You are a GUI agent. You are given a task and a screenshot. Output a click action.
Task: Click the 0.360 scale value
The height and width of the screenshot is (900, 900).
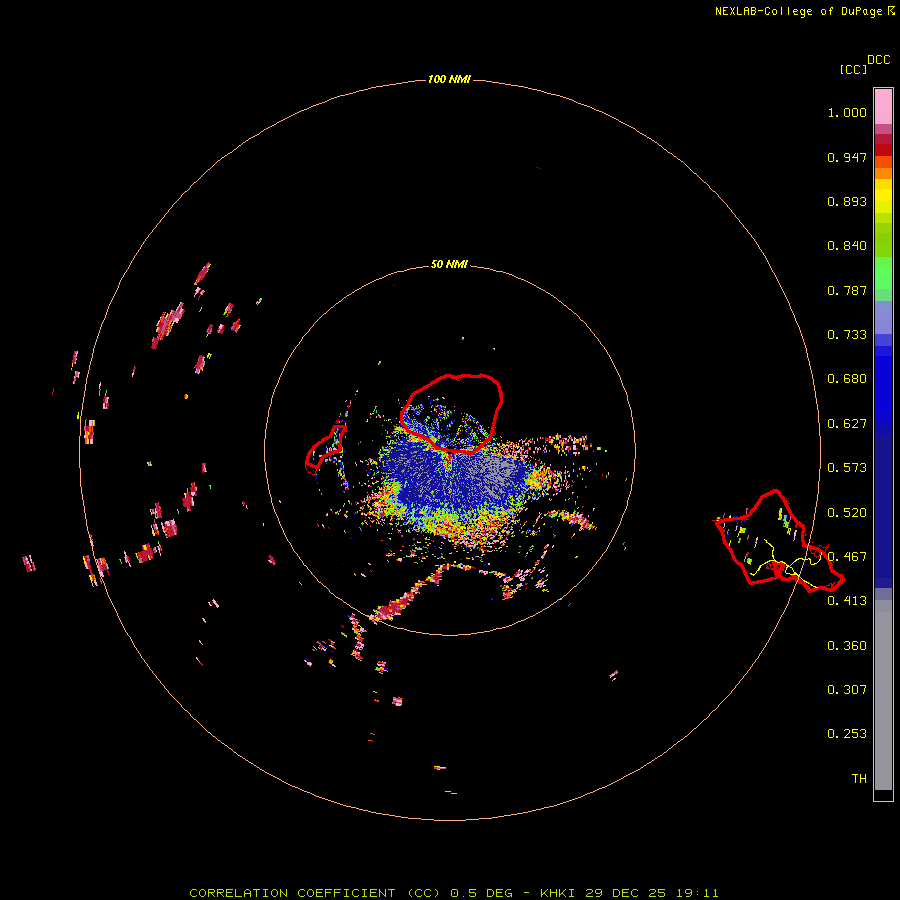tap(847, 646)
